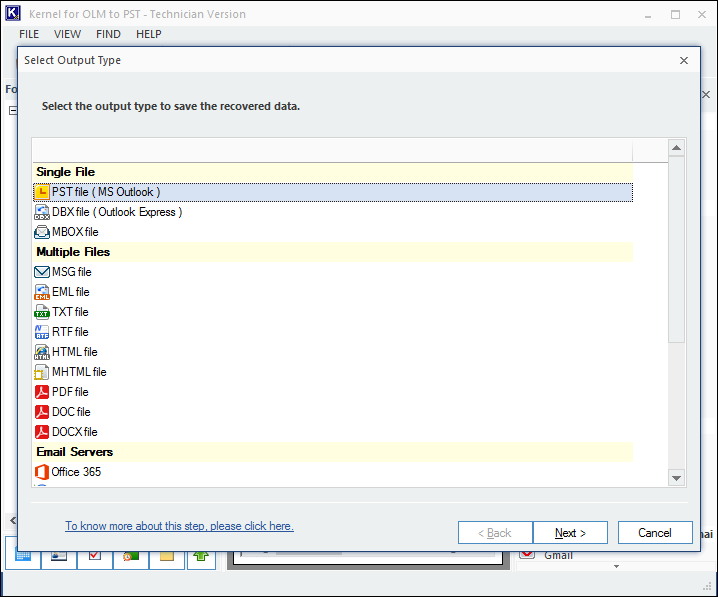718x597 pixels.
Task: Open yellow notes icon in bottom toolbar
Action: pos(167,556)
